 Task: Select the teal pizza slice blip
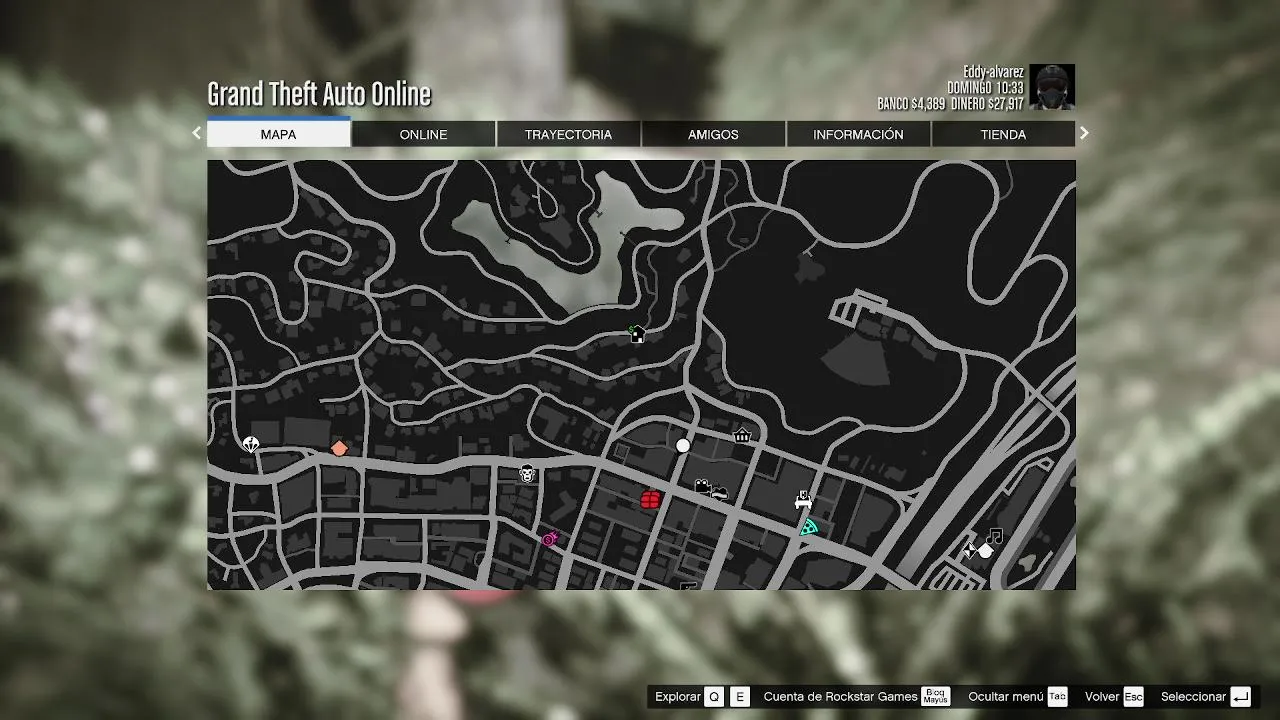(808, 527)
